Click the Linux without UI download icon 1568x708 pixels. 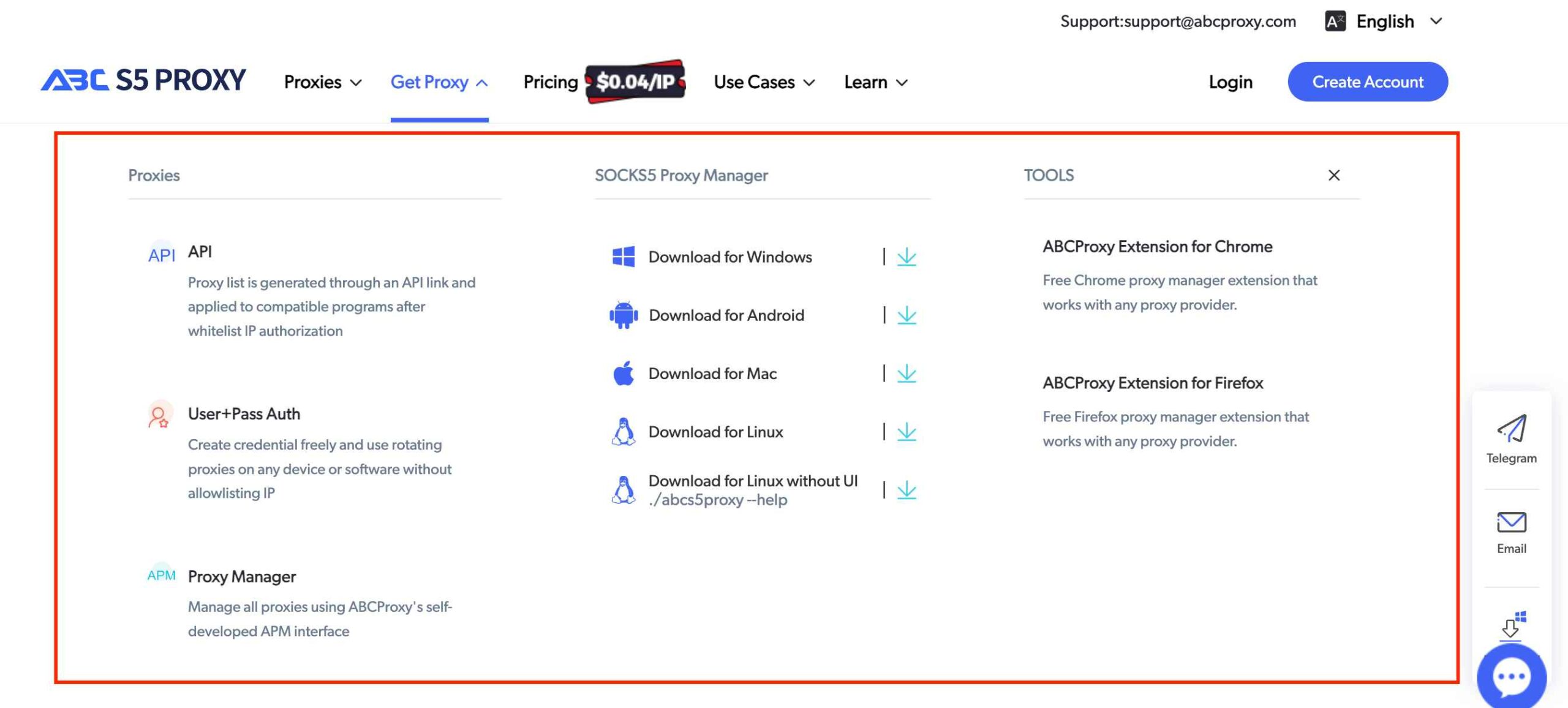906,489
